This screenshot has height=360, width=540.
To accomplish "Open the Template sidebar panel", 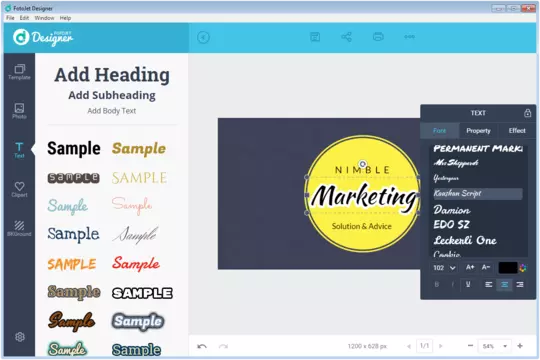I will pyautogui.click(x=19, y=72).
